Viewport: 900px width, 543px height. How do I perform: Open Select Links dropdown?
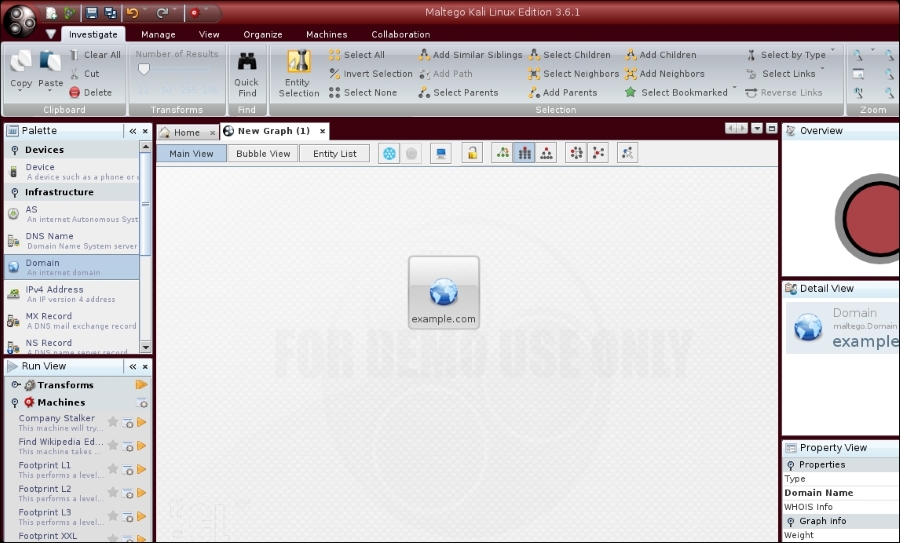coord(785,73)
